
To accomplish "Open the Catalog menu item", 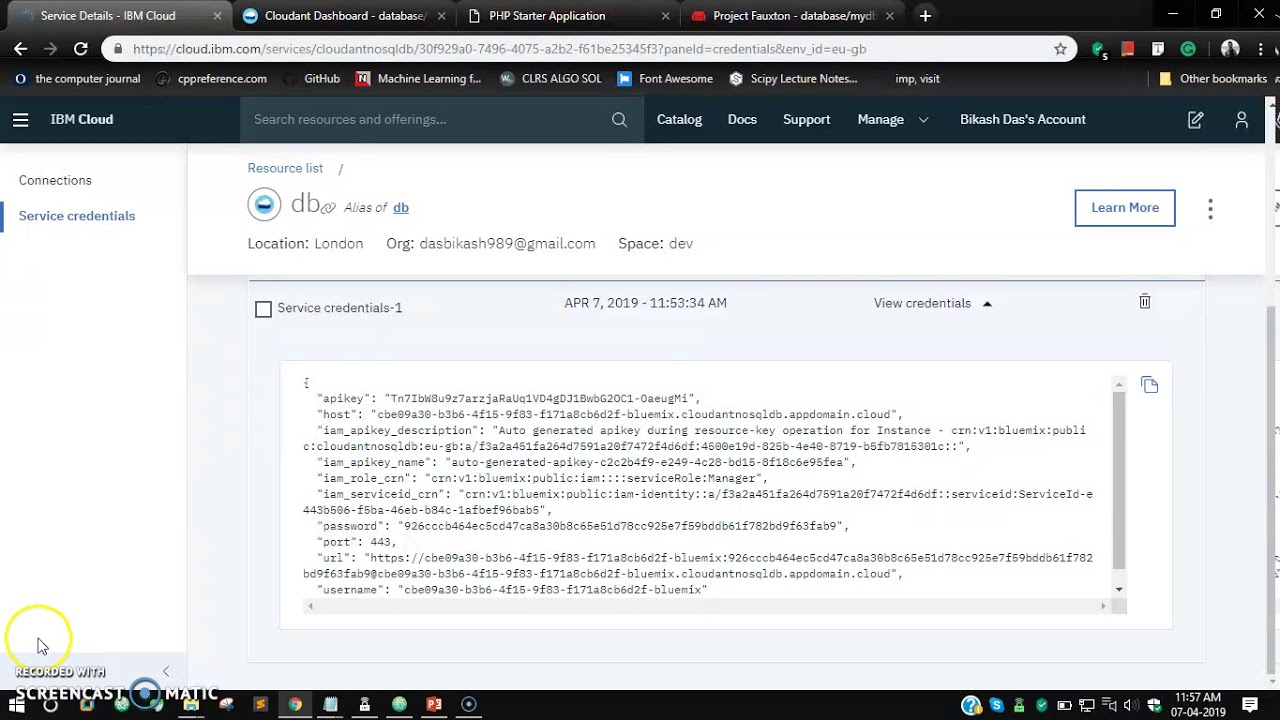I will (679, 120).
